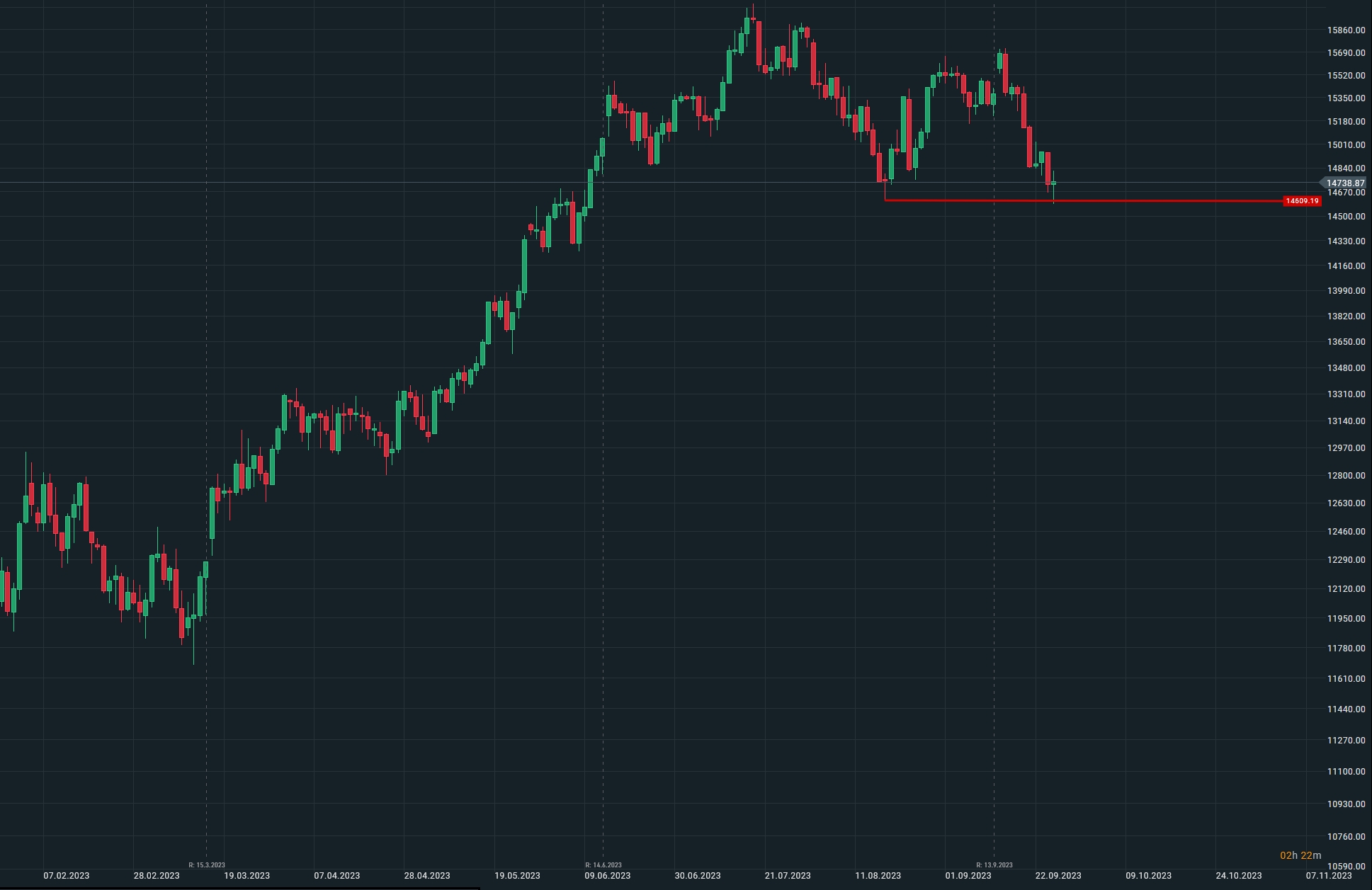Screen dimensions: 1372x890
Task: Click the rollover marker R: 13.9.2023
Action: point(994,865)
